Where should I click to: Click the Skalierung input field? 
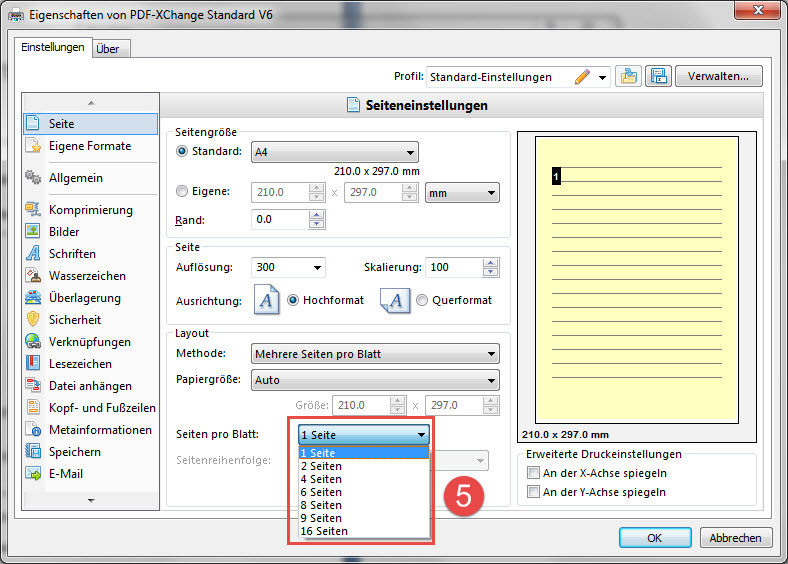454,267
